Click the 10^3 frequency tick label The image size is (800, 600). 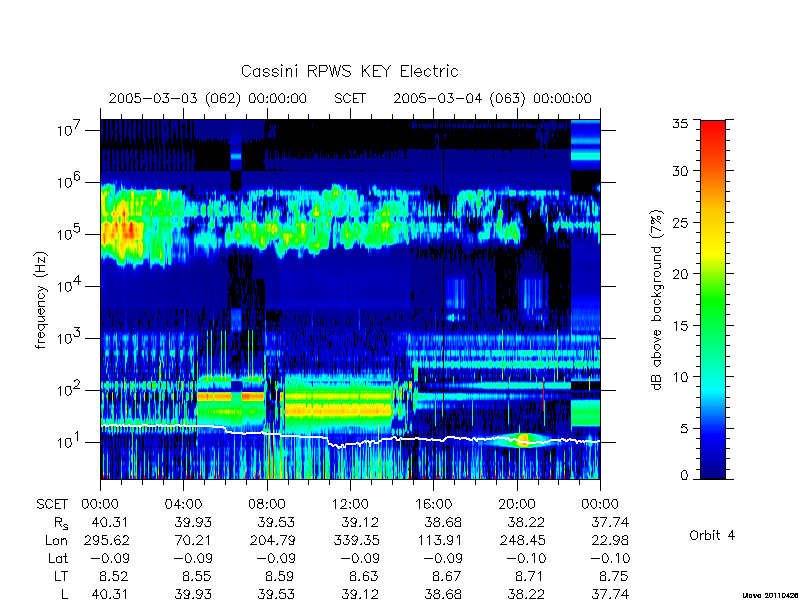coord(70,338)
